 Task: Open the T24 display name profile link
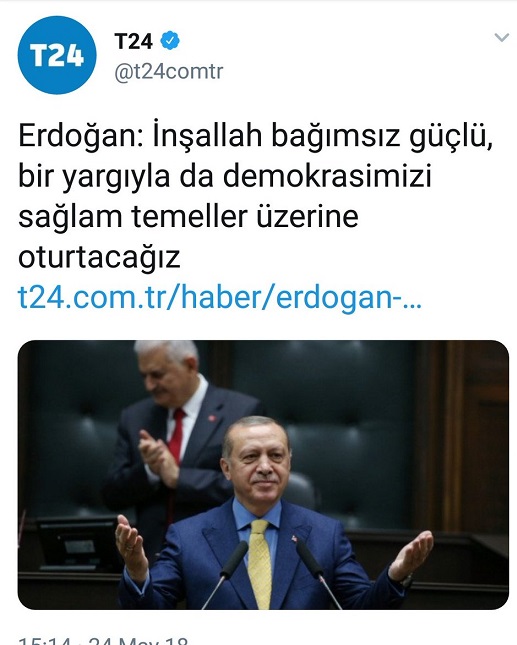(134, 41)
